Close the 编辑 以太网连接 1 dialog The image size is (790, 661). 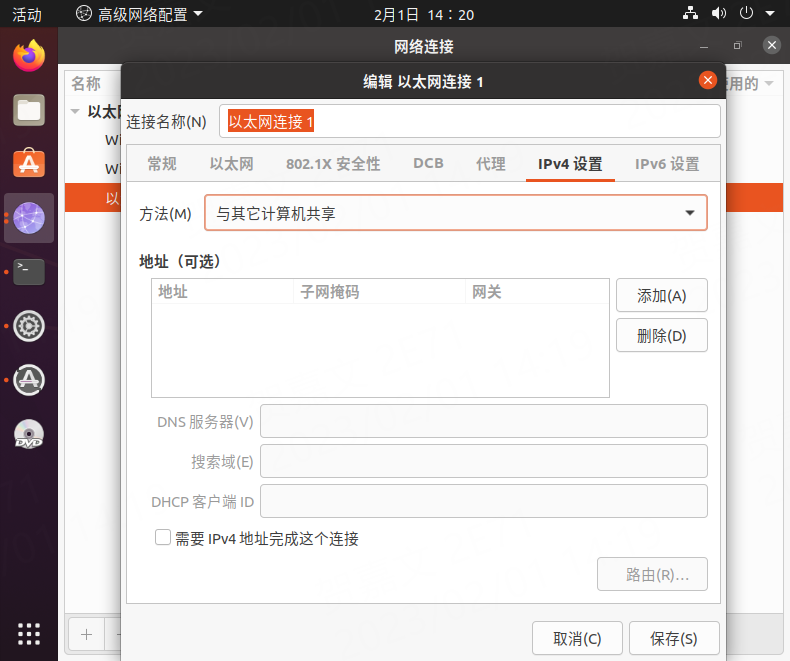tap(708, 80)
